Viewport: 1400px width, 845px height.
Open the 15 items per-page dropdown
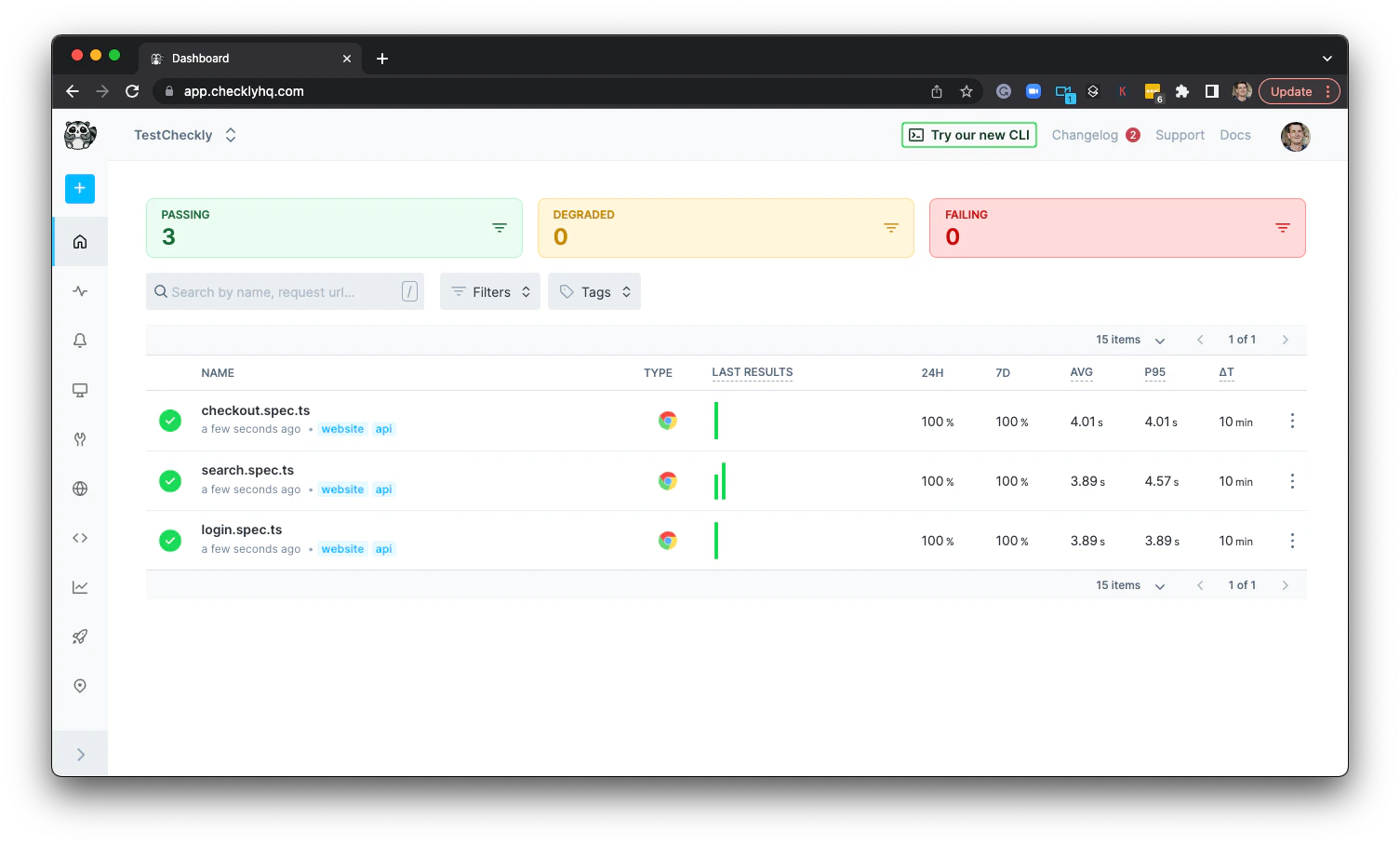(1128, 340)
